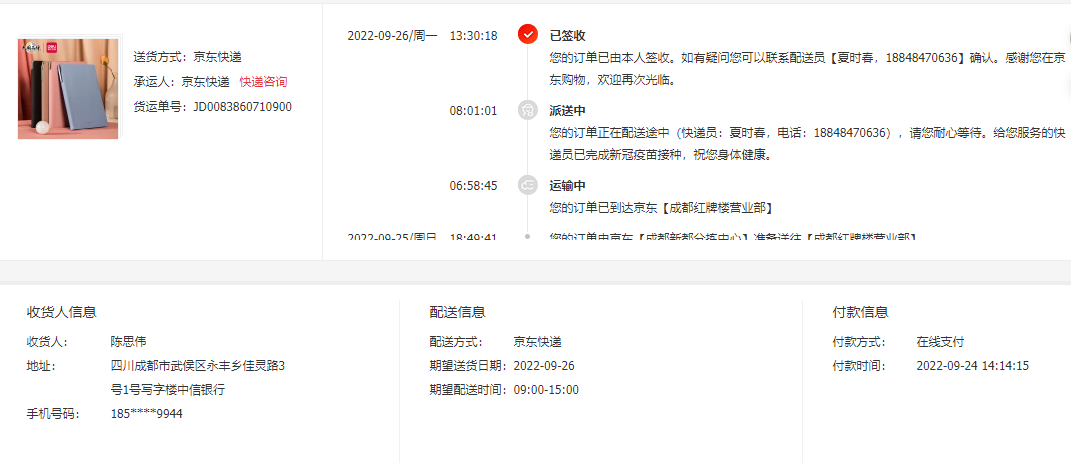Screen dimensions: 1071x463
Task: Click the 派送中 courier status icon
Action: [527, 110]
